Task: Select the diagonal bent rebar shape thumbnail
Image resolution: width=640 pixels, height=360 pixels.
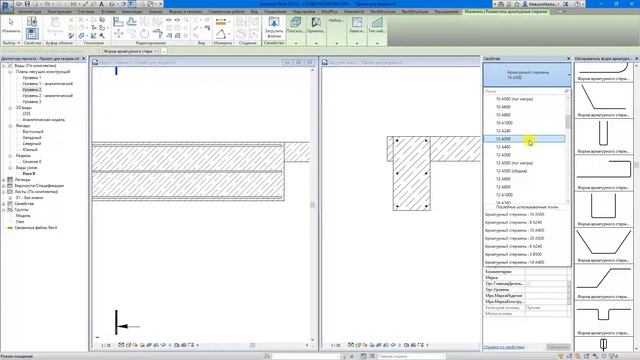Action: click(604, 100)
